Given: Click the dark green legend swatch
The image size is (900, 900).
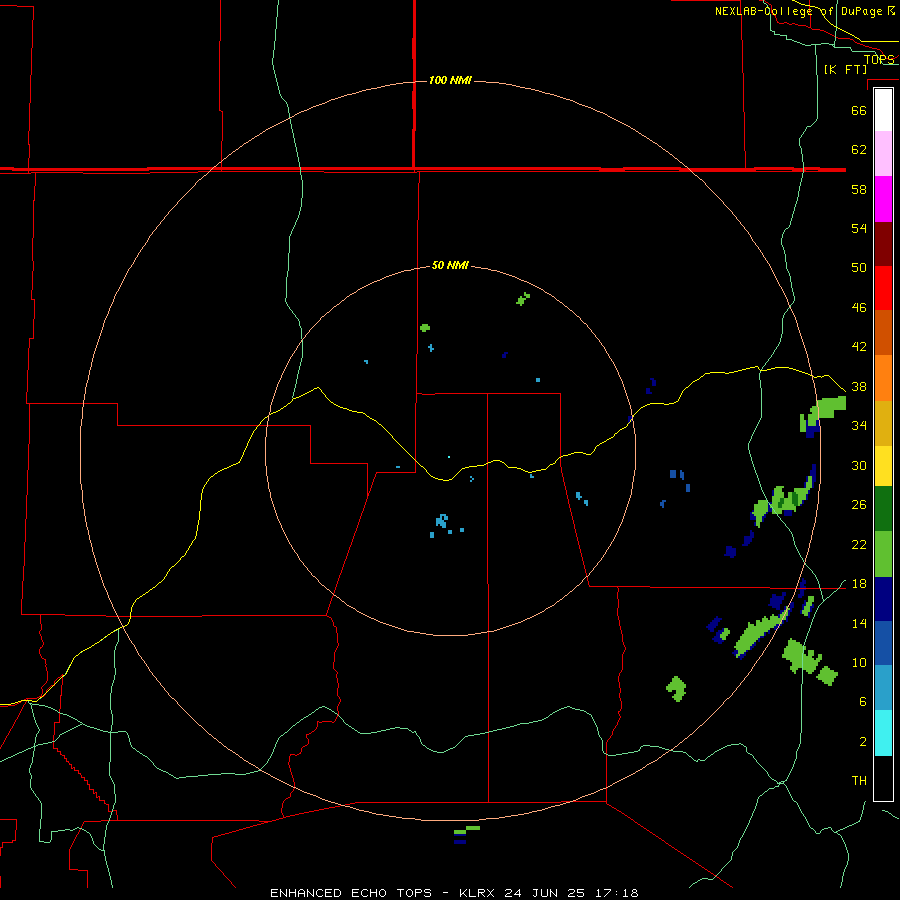Looking at the screenshot, I should [883, 509].
